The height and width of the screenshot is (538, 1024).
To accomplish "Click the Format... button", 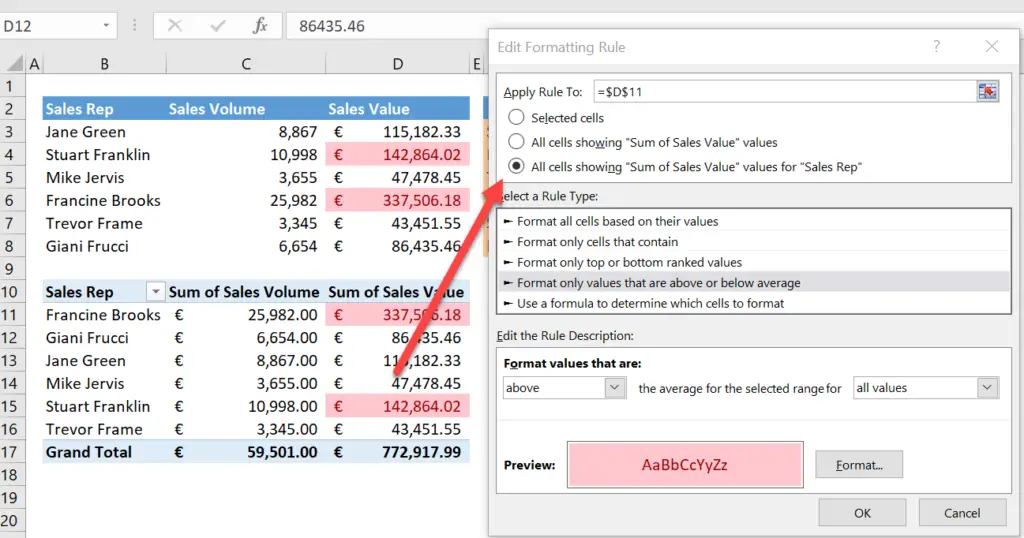I will tap(859, 465).
